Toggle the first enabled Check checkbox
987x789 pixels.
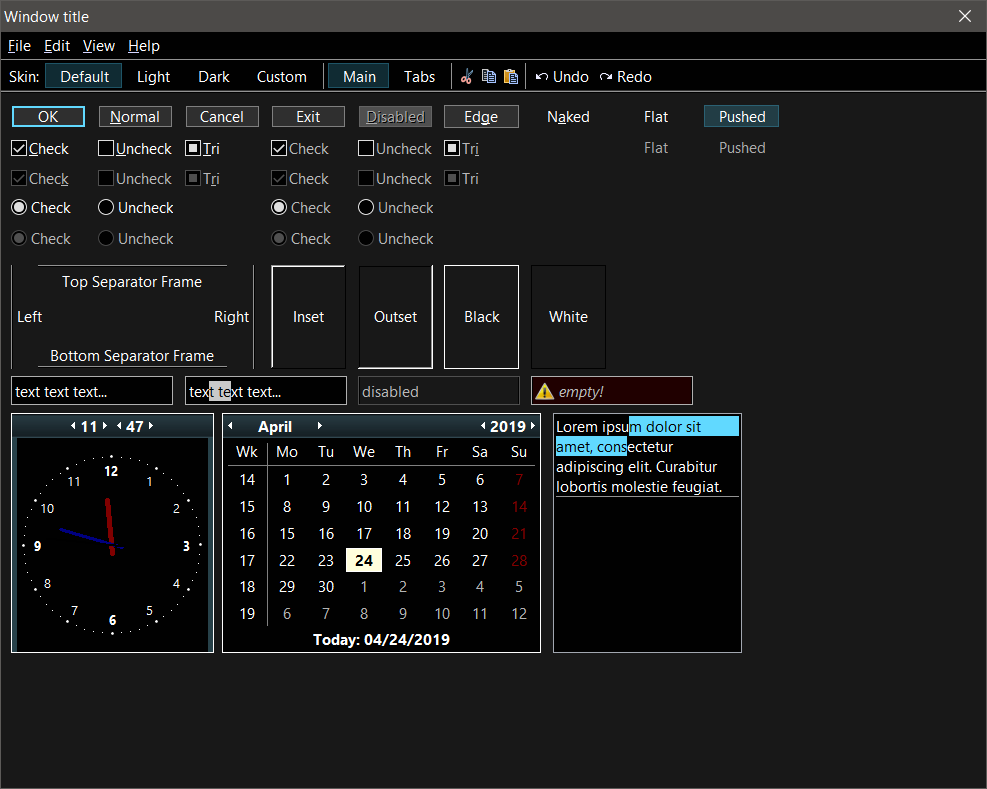point(19,149)
